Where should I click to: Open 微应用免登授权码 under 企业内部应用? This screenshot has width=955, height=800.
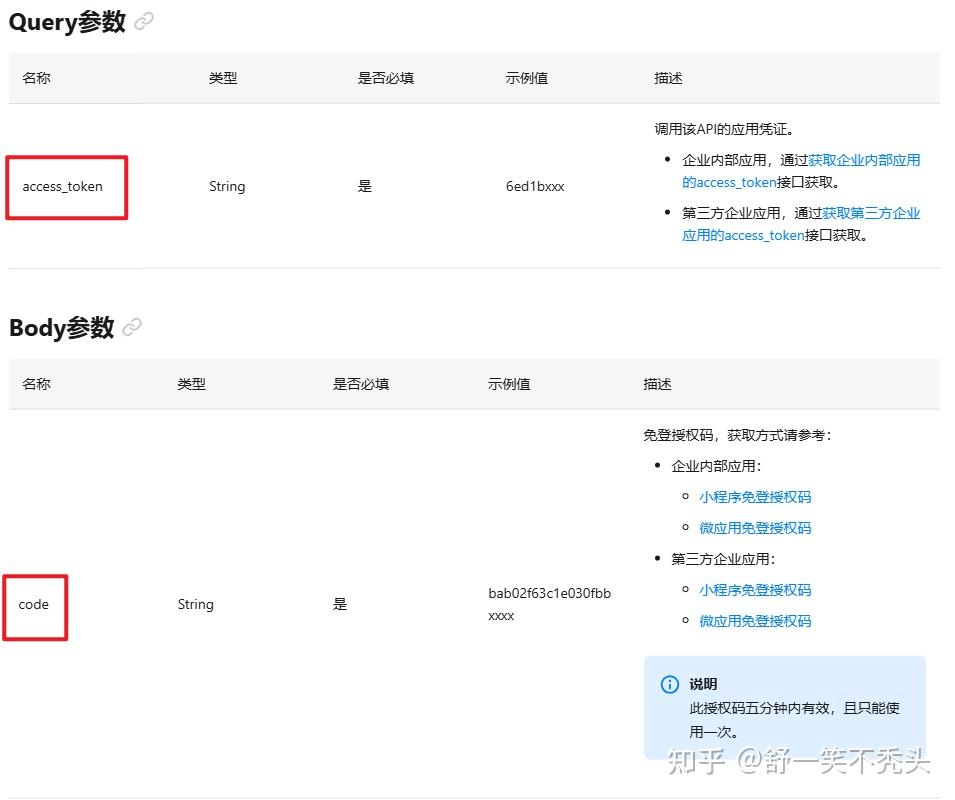[x=755, y=528]
